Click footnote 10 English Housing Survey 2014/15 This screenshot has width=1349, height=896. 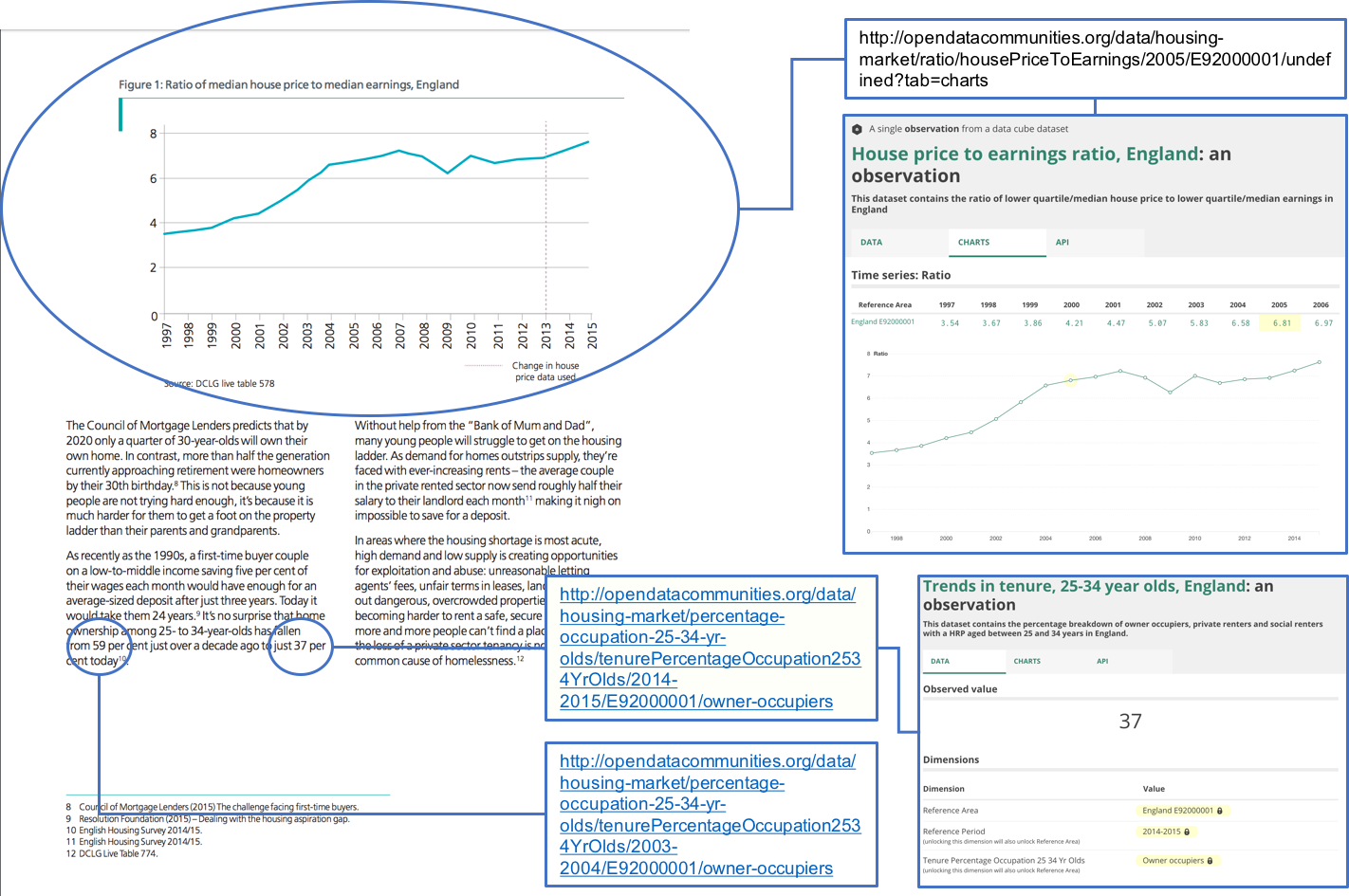133,831
